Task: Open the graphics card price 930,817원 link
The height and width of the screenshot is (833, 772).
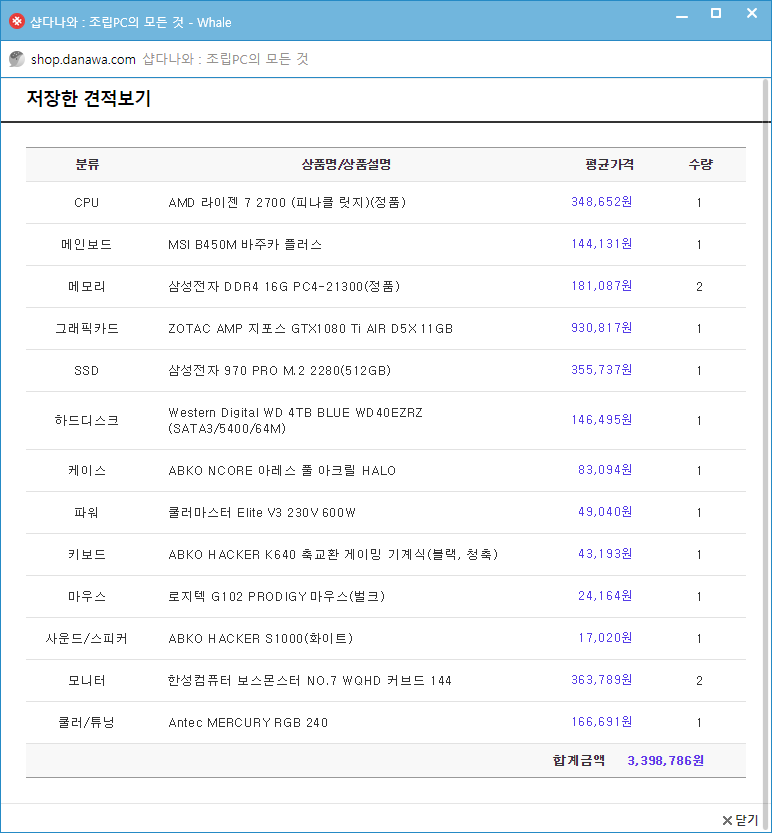Action: pyautogui.click(x=601, y=328)
